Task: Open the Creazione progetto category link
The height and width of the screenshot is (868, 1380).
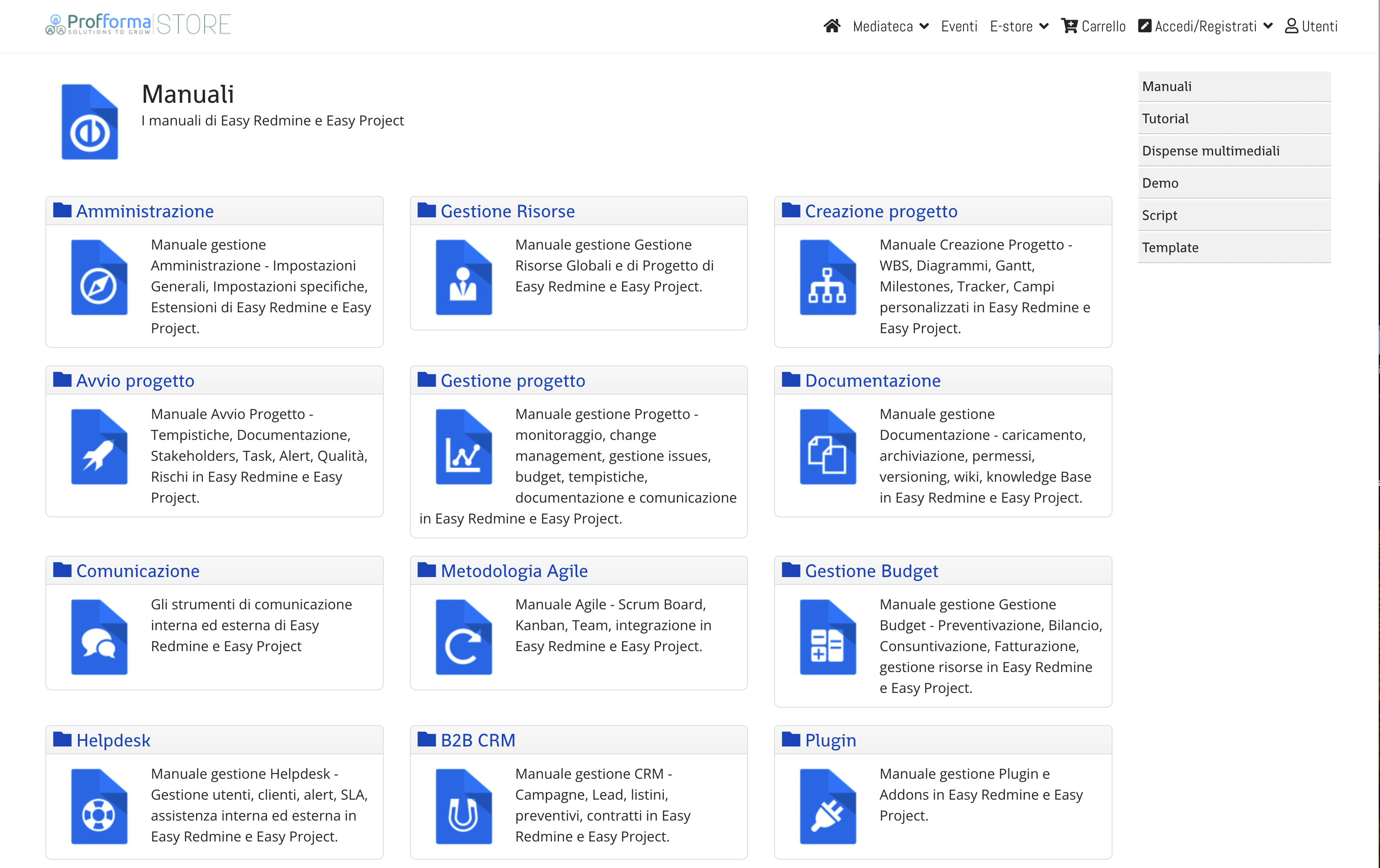Action: pos(881,211)
